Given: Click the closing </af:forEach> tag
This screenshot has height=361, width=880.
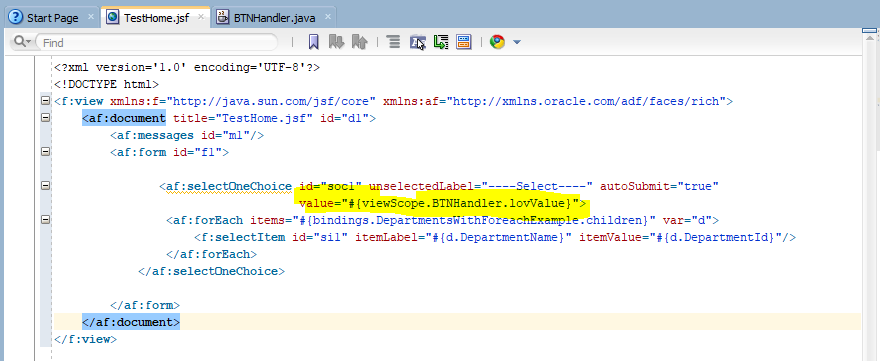Looking at the screenshot, I should (212, 254).
